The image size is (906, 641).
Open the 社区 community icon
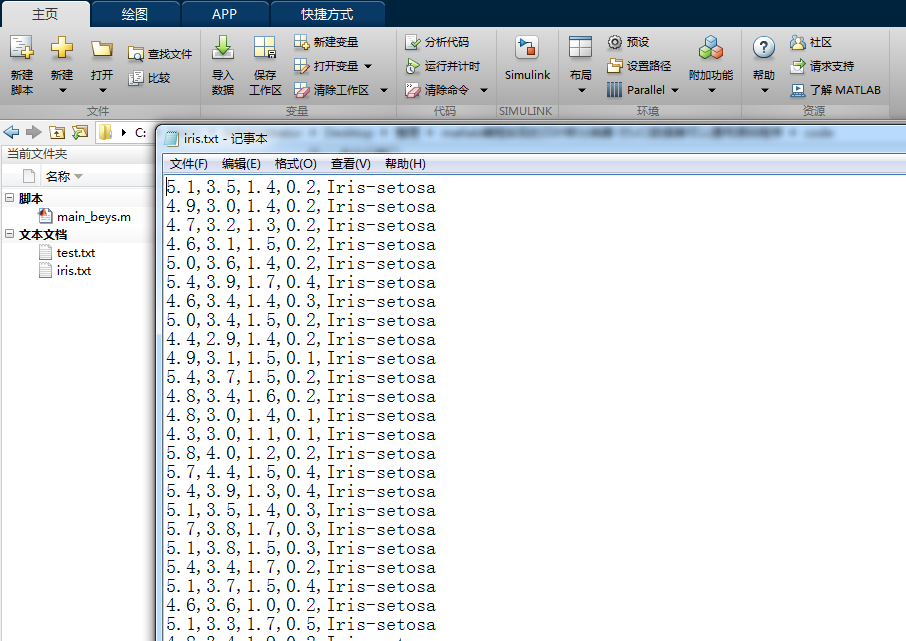click(798, 42)
